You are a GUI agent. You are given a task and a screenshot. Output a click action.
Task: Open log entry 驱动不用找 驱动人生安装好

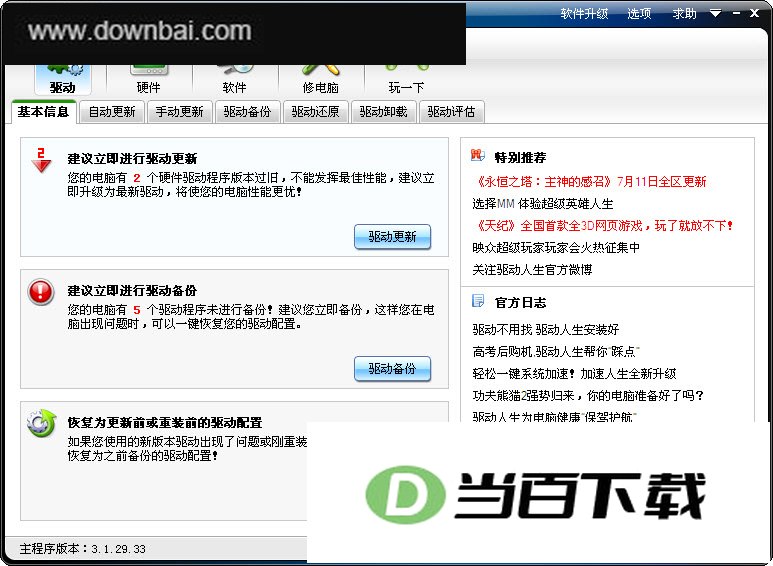tap(546, 329)
